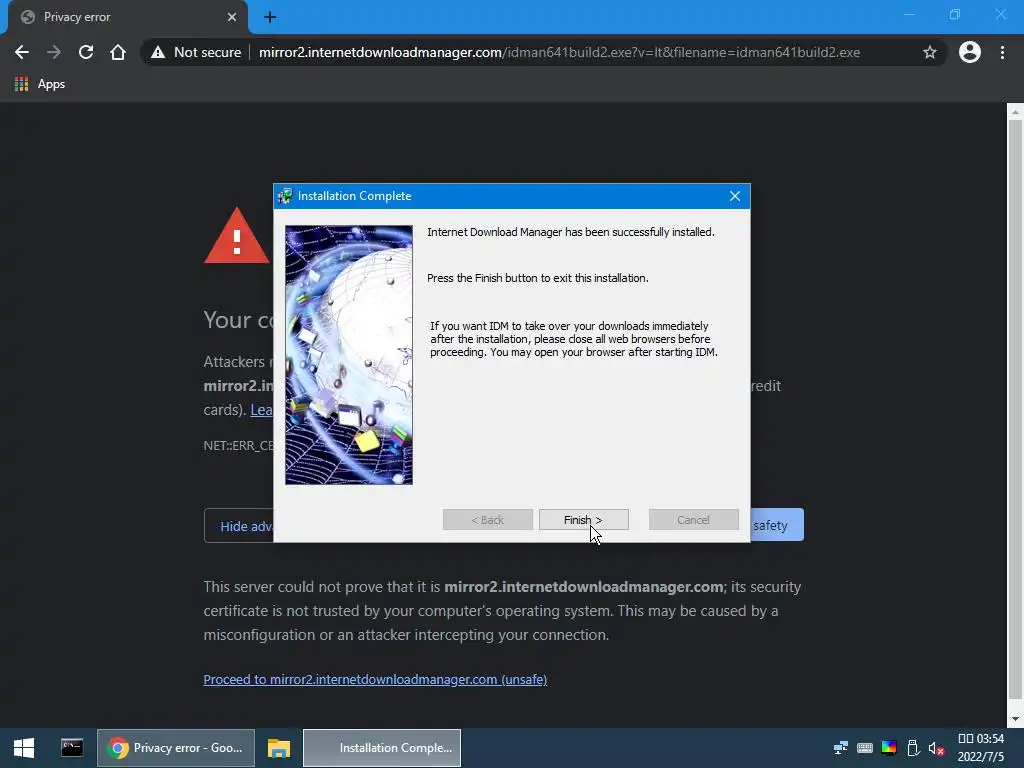This screenshot has height=768, width=1024.
Task: Click the Back to safety button
Action: (x=777, y=525)
